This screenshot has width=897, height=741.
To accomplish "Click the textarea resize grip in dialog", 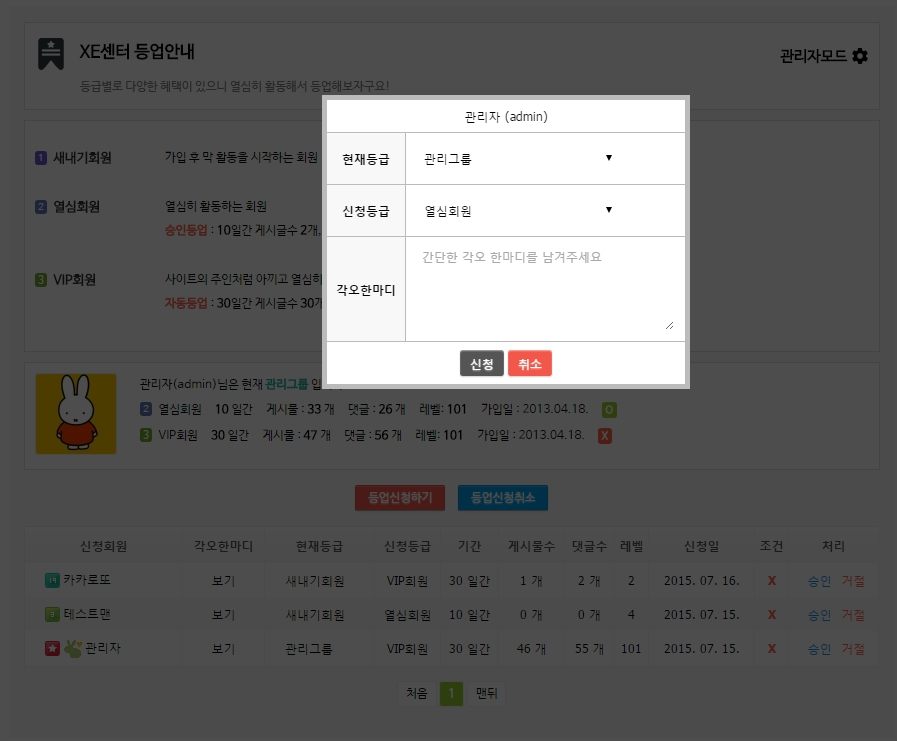I will pyautogui.click(x=669, y=326).
